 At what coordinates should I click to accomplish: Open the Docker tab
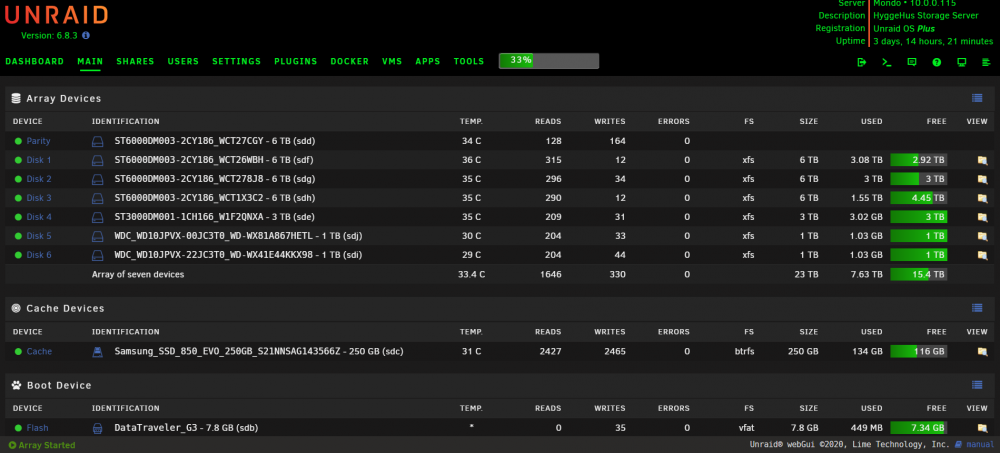point(349,62)
